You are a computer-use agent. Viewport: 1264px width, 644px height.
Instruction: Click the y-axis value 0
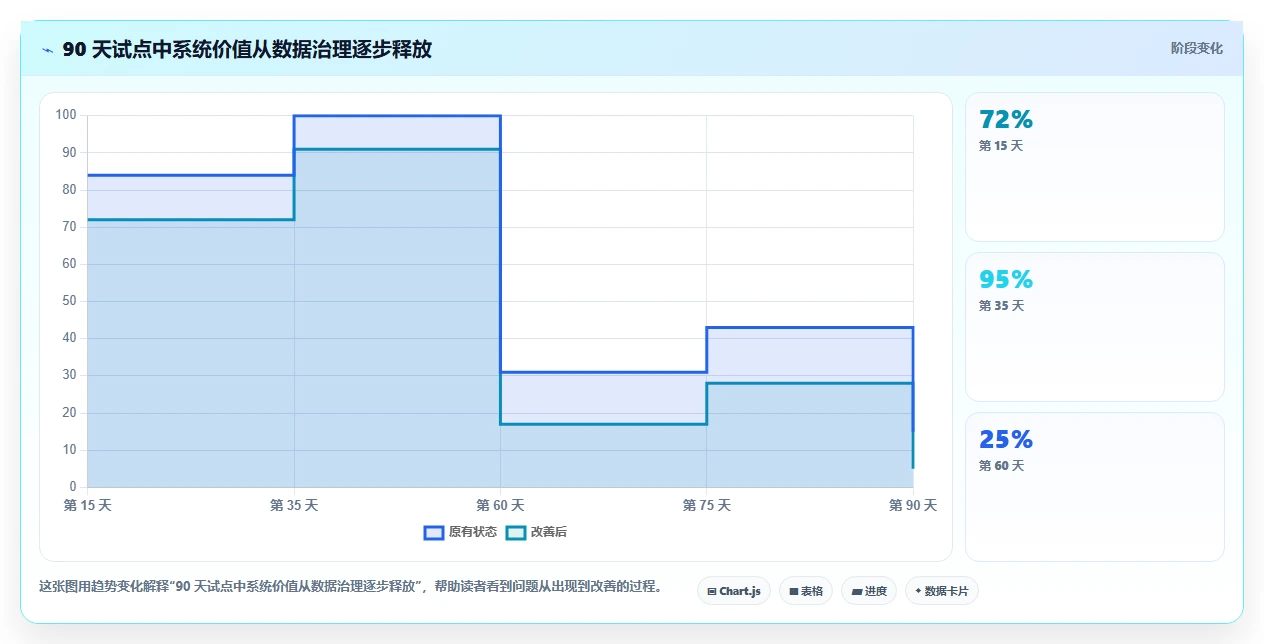pyautogui.click(x=73, y=487)
